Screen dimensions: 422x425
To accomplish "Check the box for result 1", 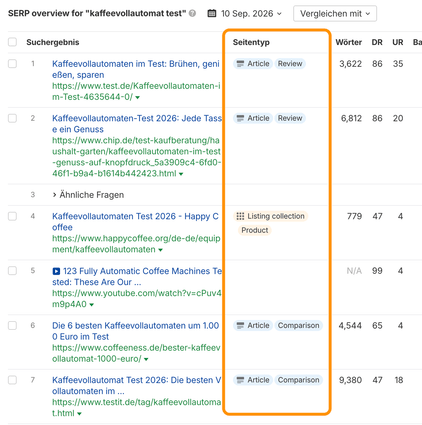I will click(x=12, y=64).
